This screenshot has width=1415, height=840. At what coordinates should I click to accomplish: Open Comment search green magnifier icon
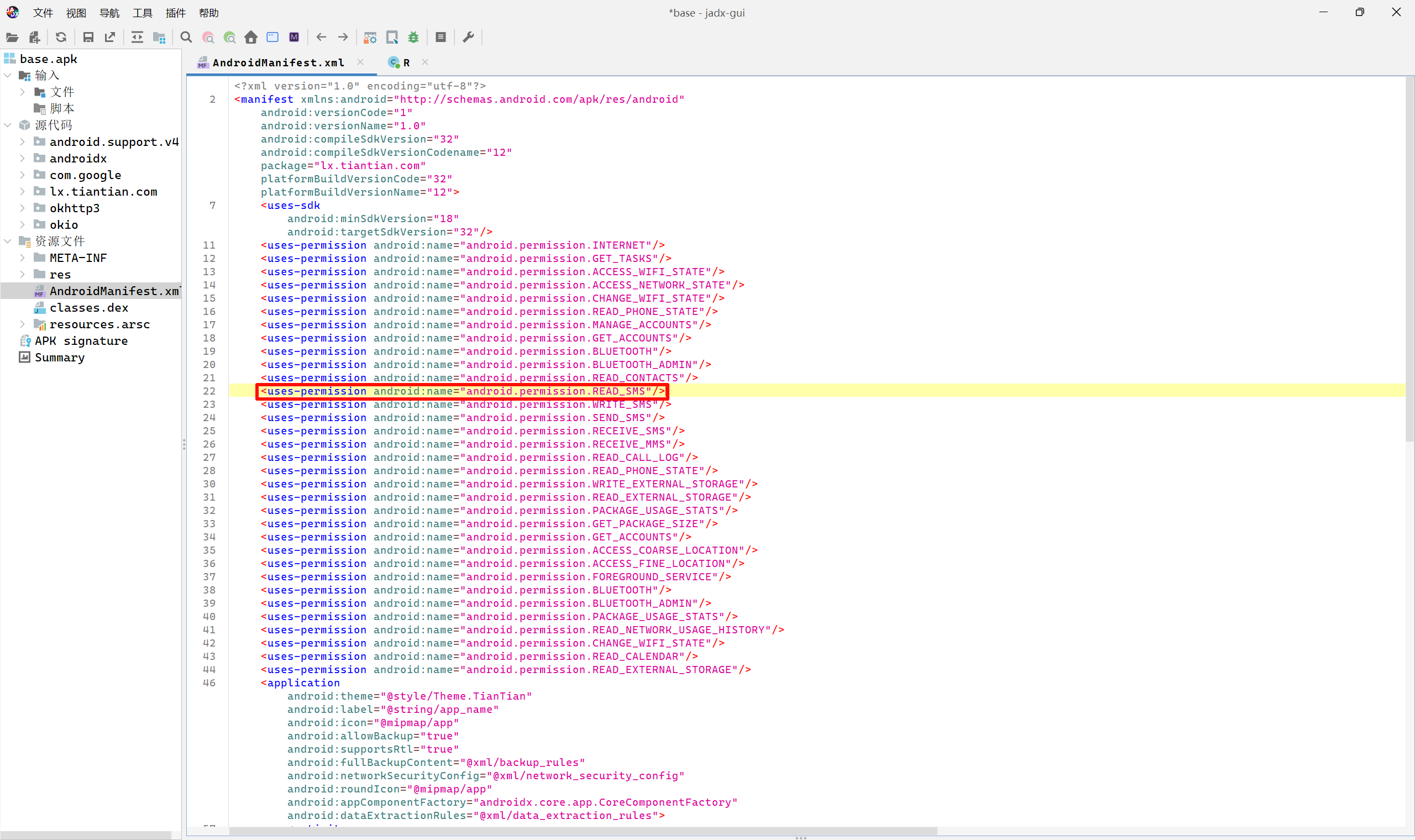pyautogui.click(x=229, y=38)
